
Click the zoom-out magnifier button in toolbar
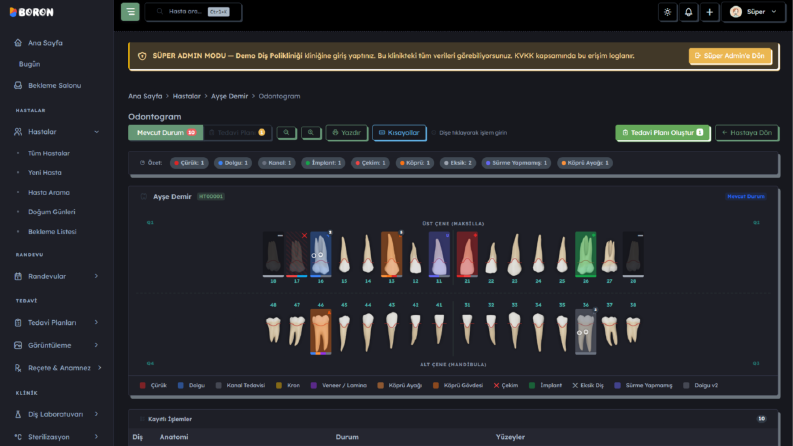286,132
